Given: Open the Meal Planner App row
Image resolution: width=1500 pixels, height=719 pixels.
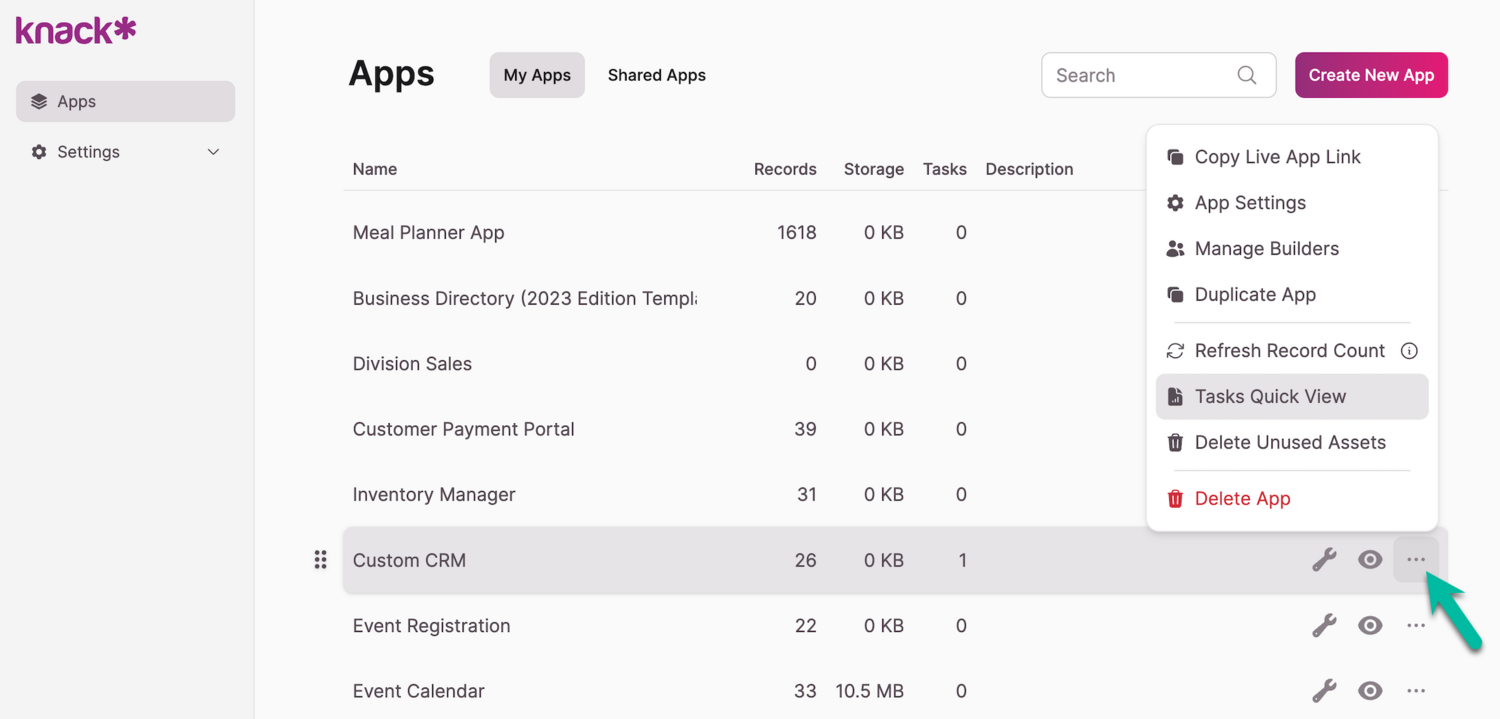Looking at the screenshot, I should click(429, 233).
